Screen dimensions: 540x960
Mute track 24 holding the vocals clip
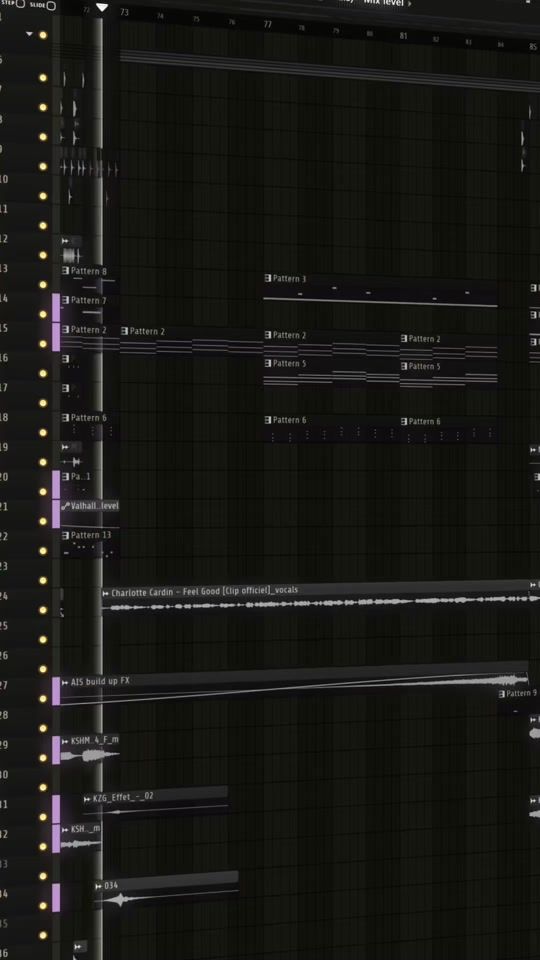43,610
